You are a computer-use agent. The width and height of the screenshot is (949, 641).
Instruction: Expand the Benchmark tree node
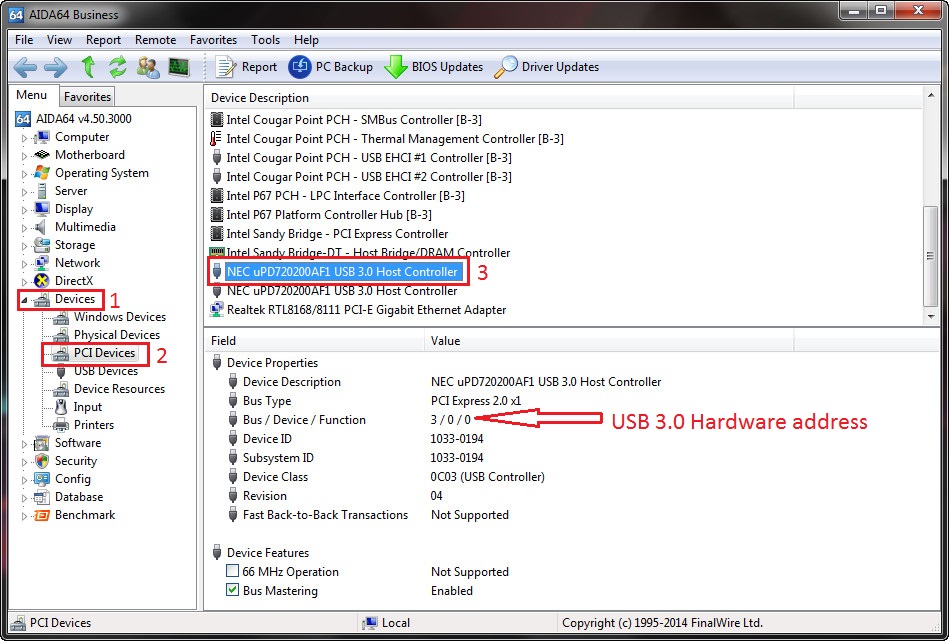pos(24,516)
